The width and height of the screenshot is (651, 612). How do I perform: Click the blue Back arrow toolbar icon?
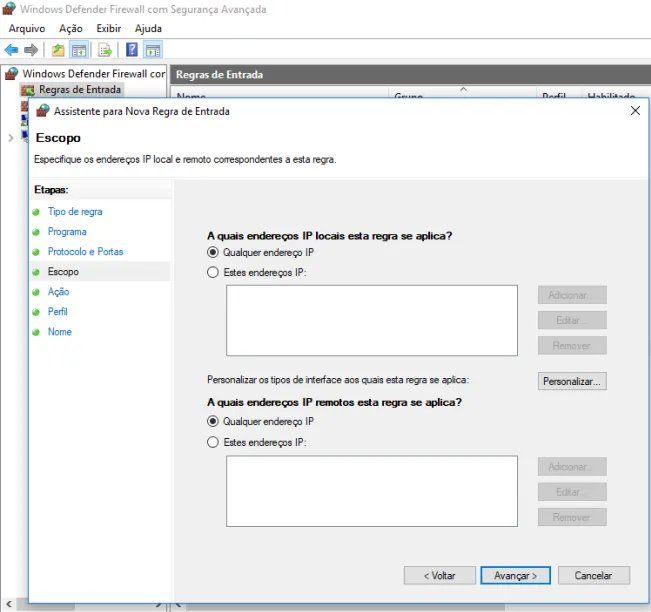(11, 50)
